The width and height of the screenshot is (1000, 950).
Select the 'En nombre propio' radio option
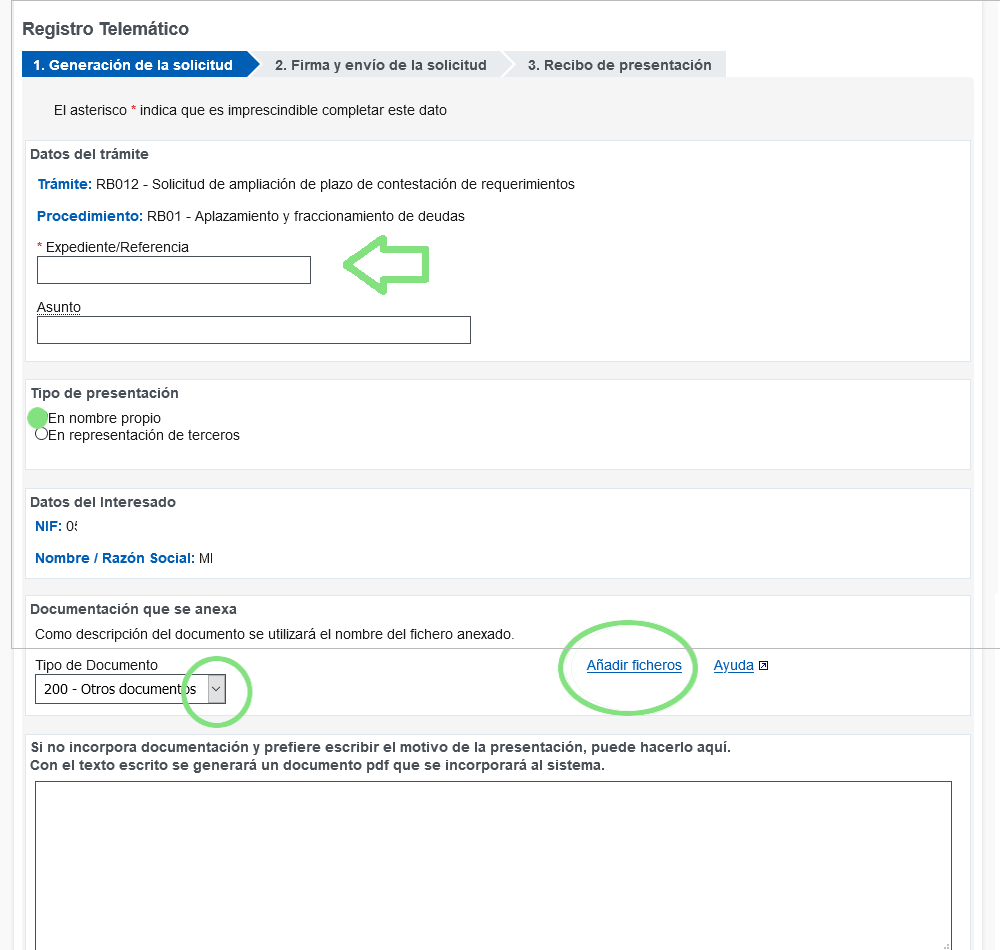pos(39,418)
